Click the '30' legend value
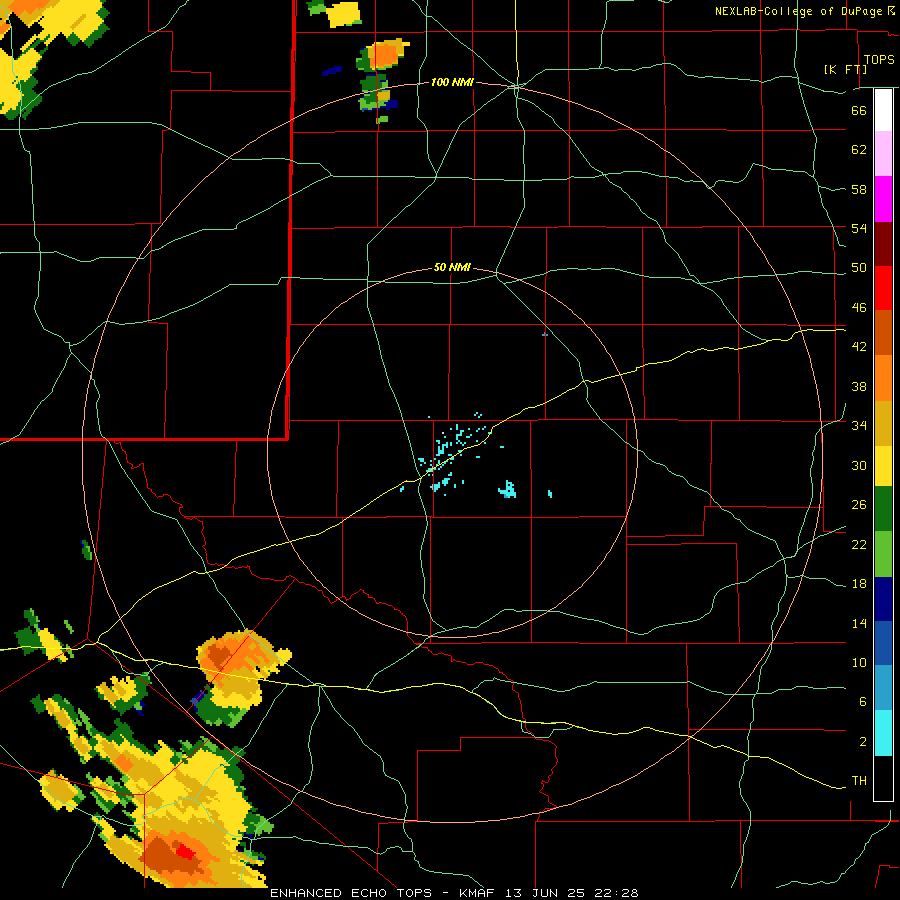Viewport: 900px width, 900px height. pyautogui.click(x=859, y=465)
